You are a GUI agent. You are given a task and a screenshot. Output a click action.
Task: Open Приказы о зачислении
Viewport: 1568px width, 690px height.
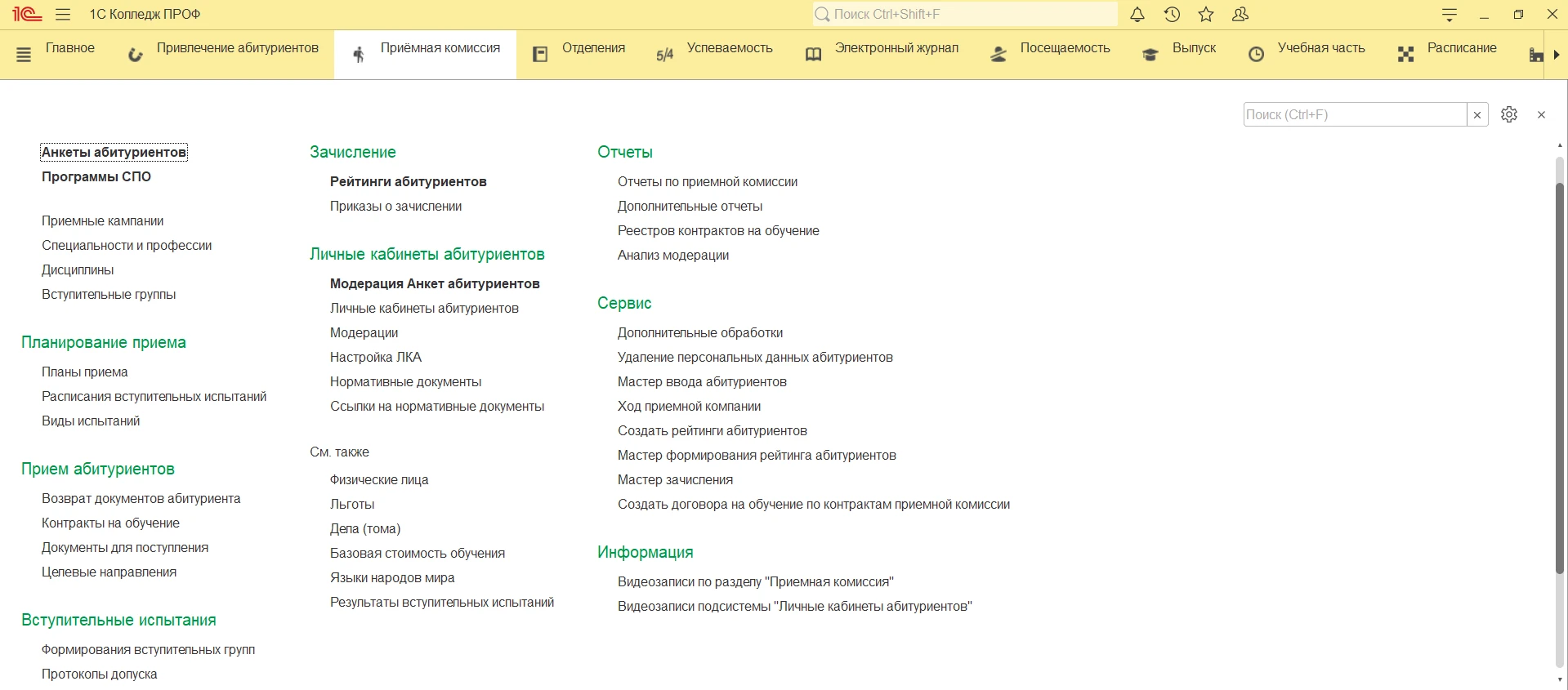(x=396, y=206)
